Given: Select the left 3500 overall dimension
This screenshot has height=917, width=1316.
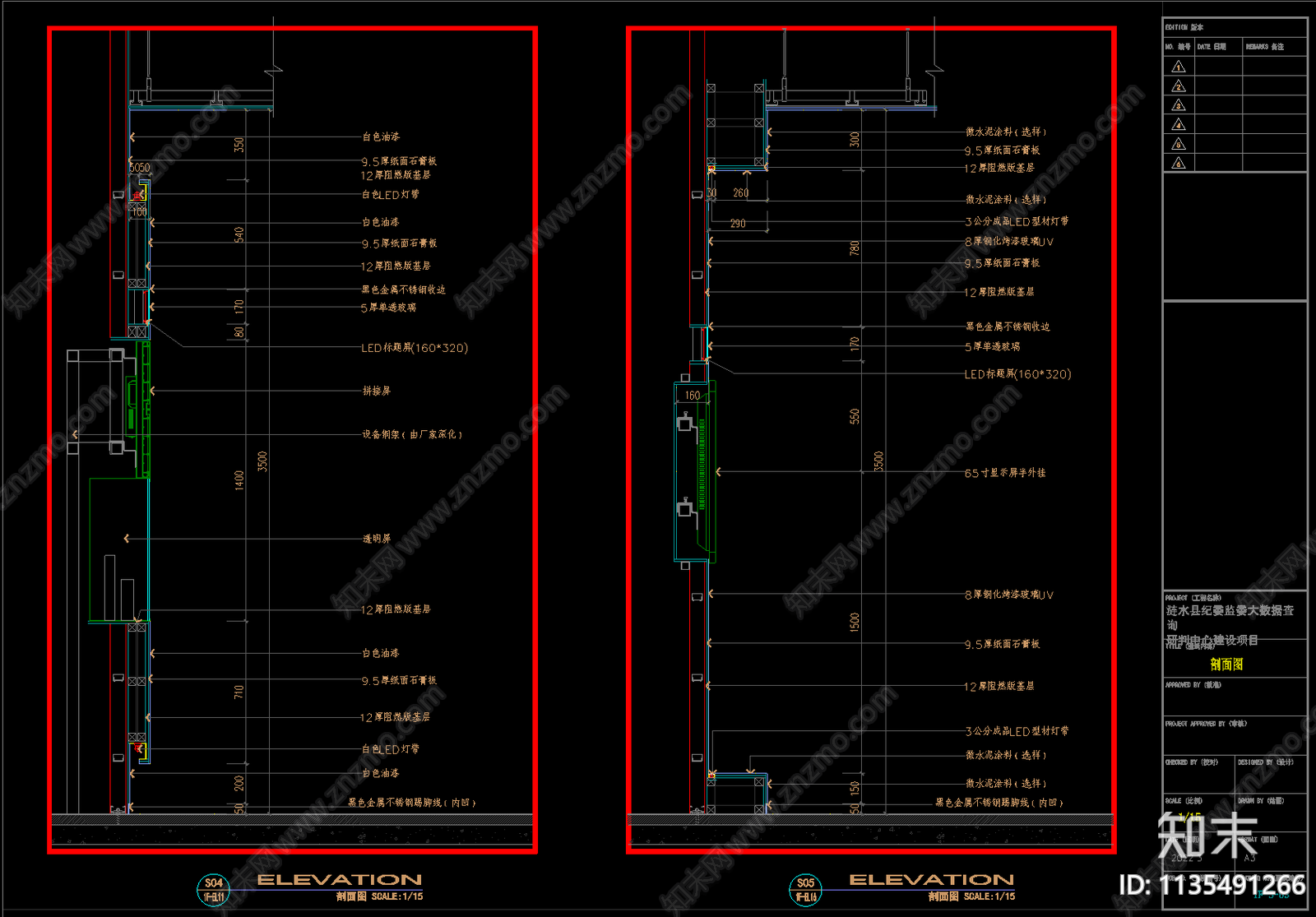Looking at the screenshot, I should point(262,461).
